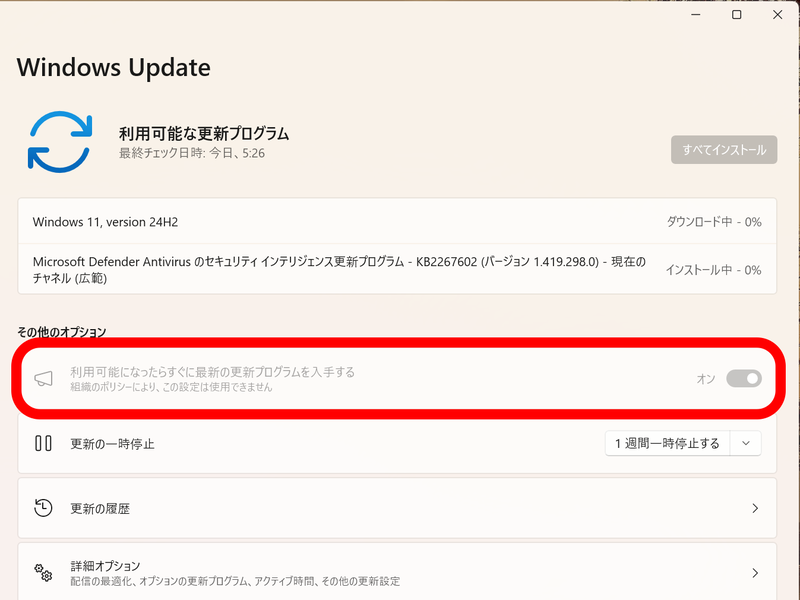Click the settings gear for advanced options
This screenshot has width=800, height=600.
point(42,572)
